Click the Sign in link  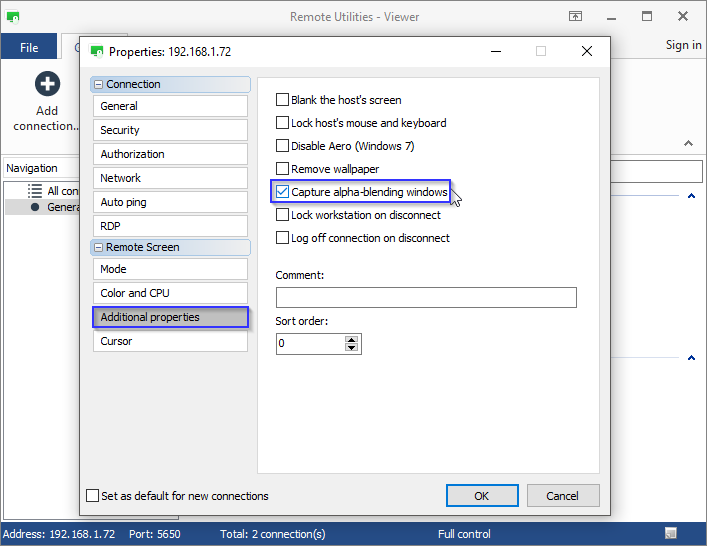click(683, 45)
